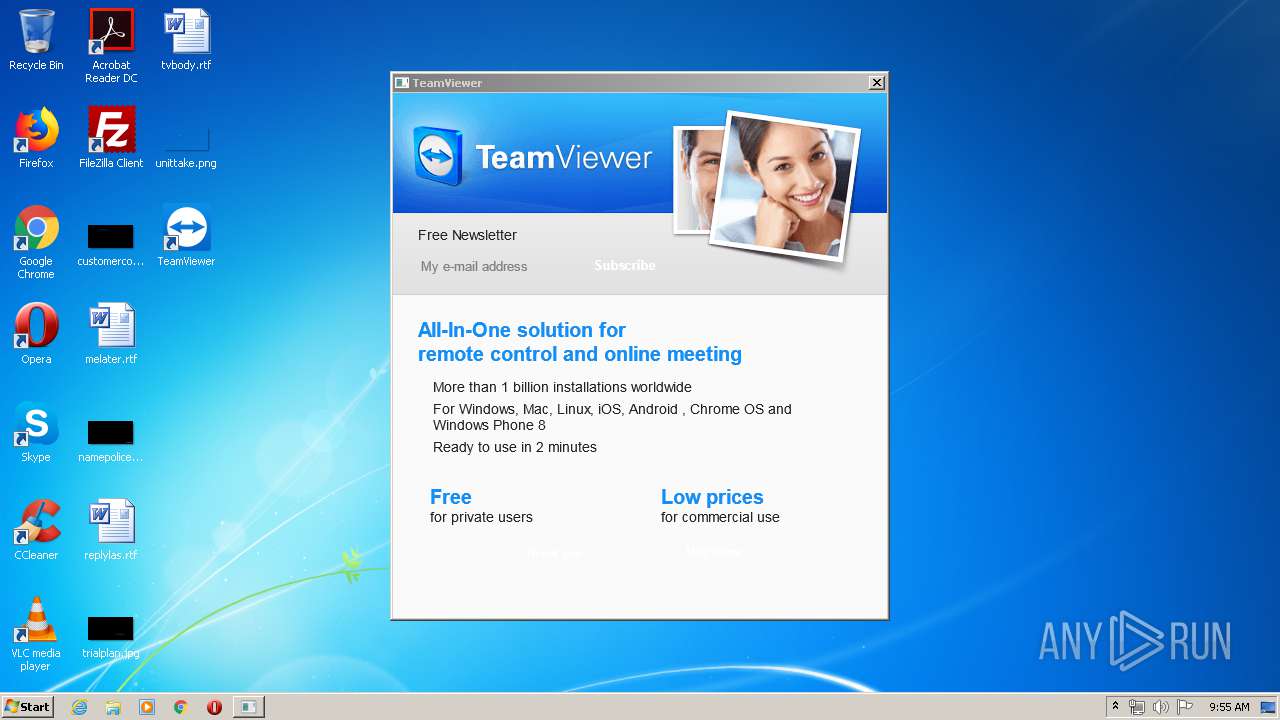Launch Opera from the desktop
This screenshot has width=1280, height=720.
coord(36,334)
